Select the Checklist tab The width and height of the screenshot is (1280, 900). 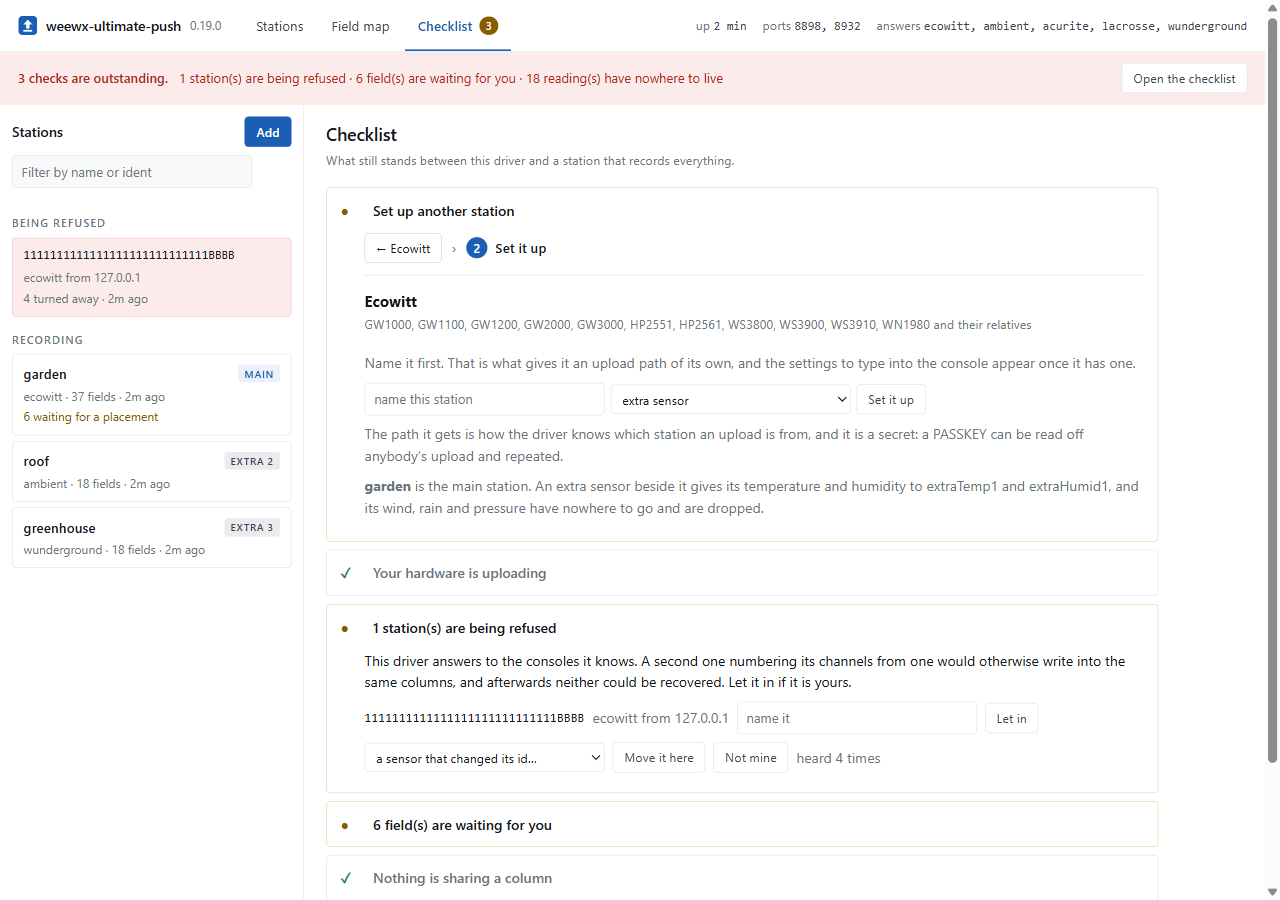(458, 26)
